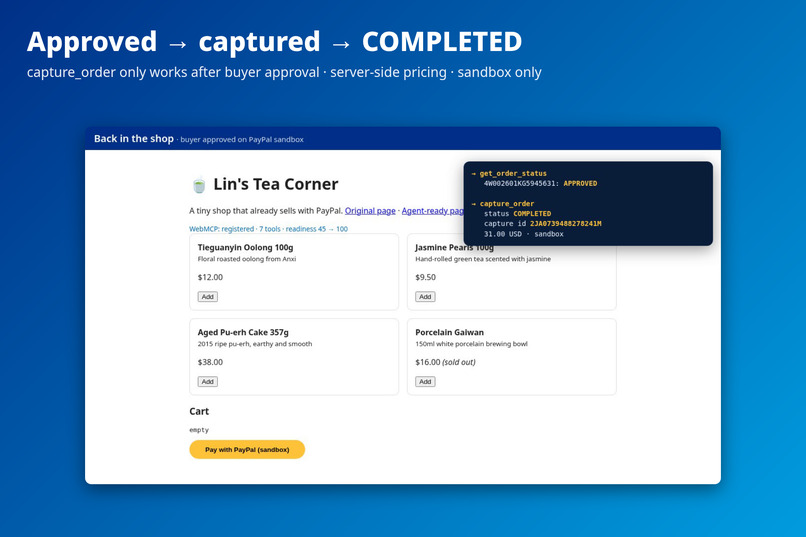Screen dimensions: 806x537
Task: Click the APPROVED status in overlay
Action: (580, 183)
